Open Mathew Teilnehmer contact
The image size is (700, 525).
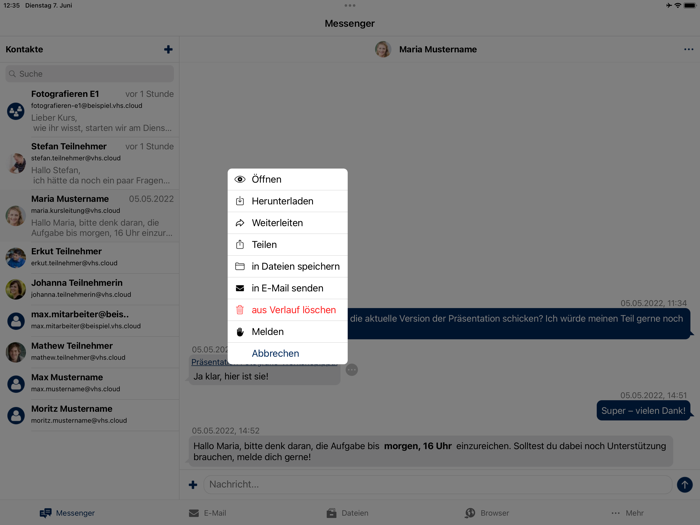tap(90, 352)
